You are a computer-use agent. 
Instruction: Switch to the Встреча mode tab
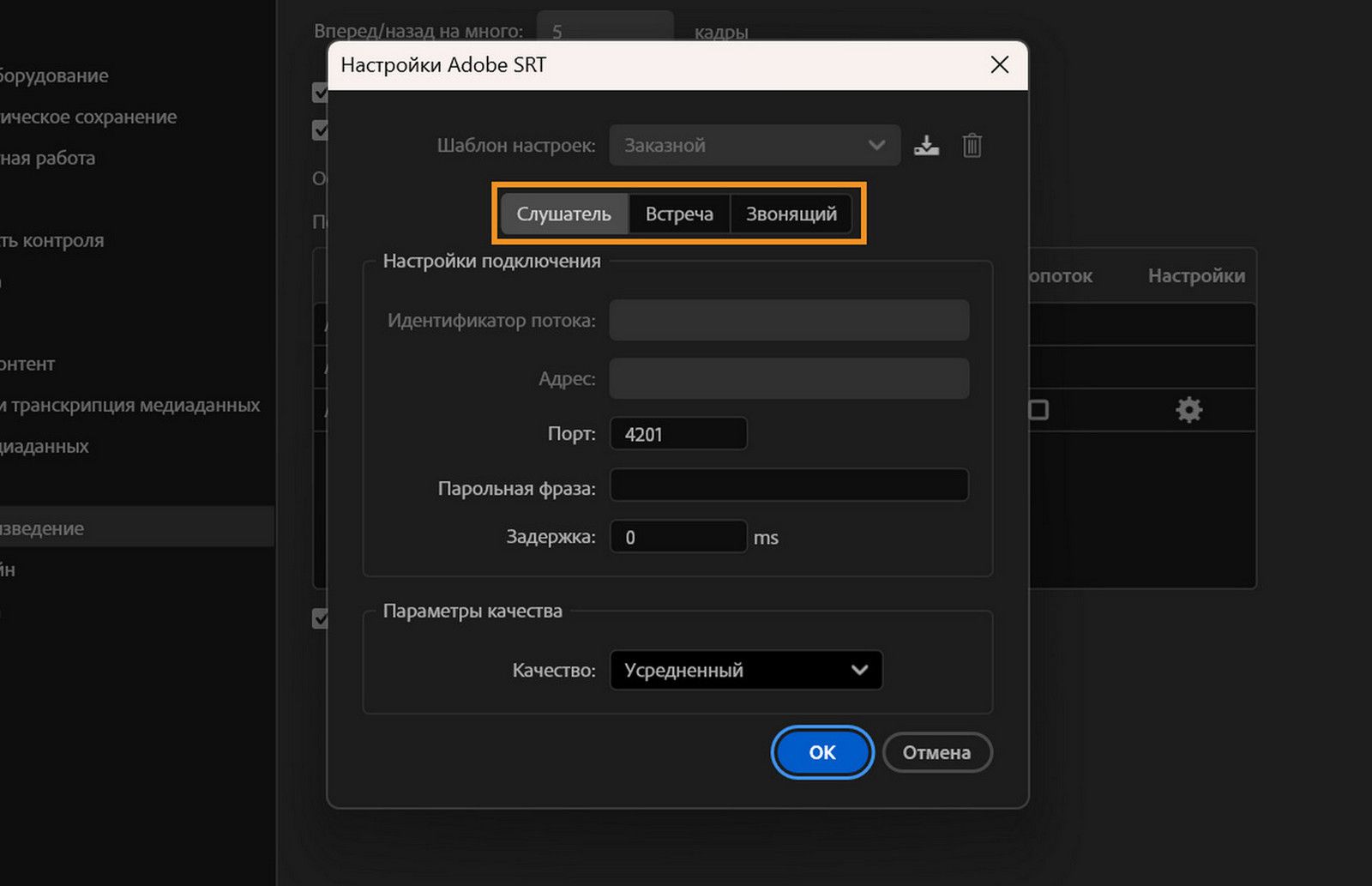pyautogui.click(x=679, y=214)
